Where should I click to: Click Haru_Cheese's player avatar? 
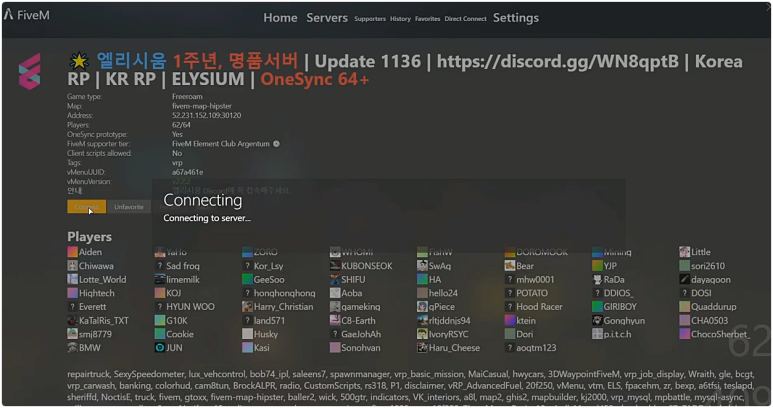pos(422,348)
